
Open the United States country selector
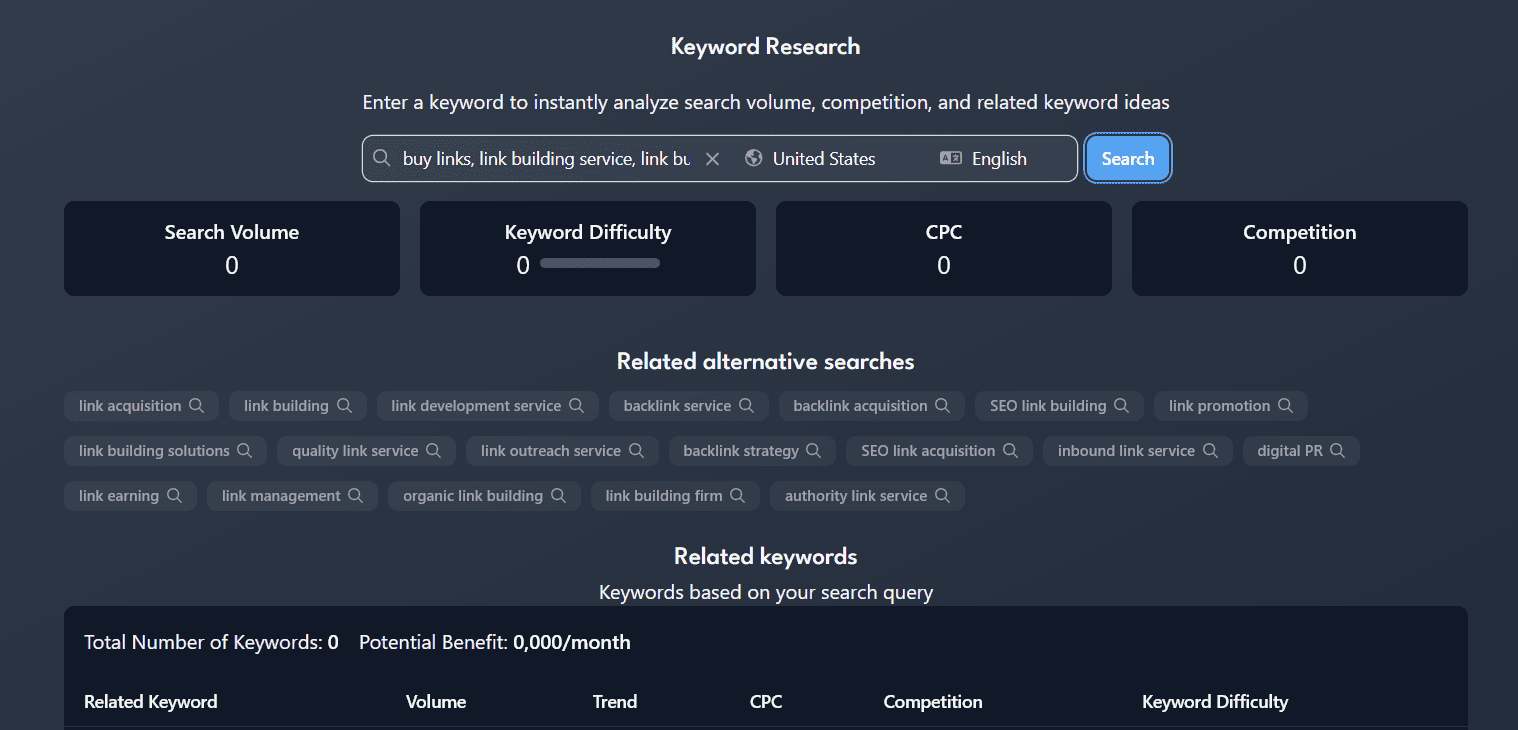pyautogui.click(x=823, y=158)
